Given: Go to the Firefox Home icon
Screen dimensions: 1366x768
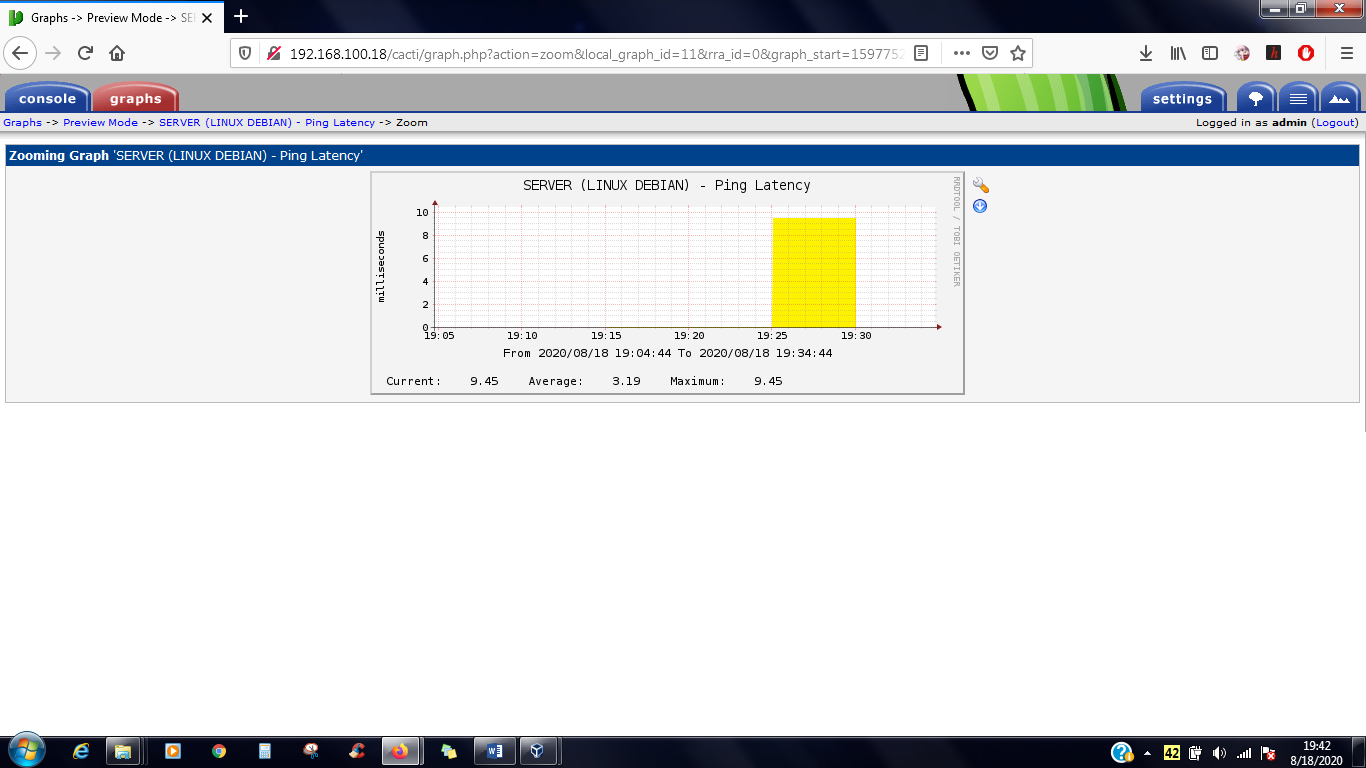Looking at the screenshot, I should (117, 53).
